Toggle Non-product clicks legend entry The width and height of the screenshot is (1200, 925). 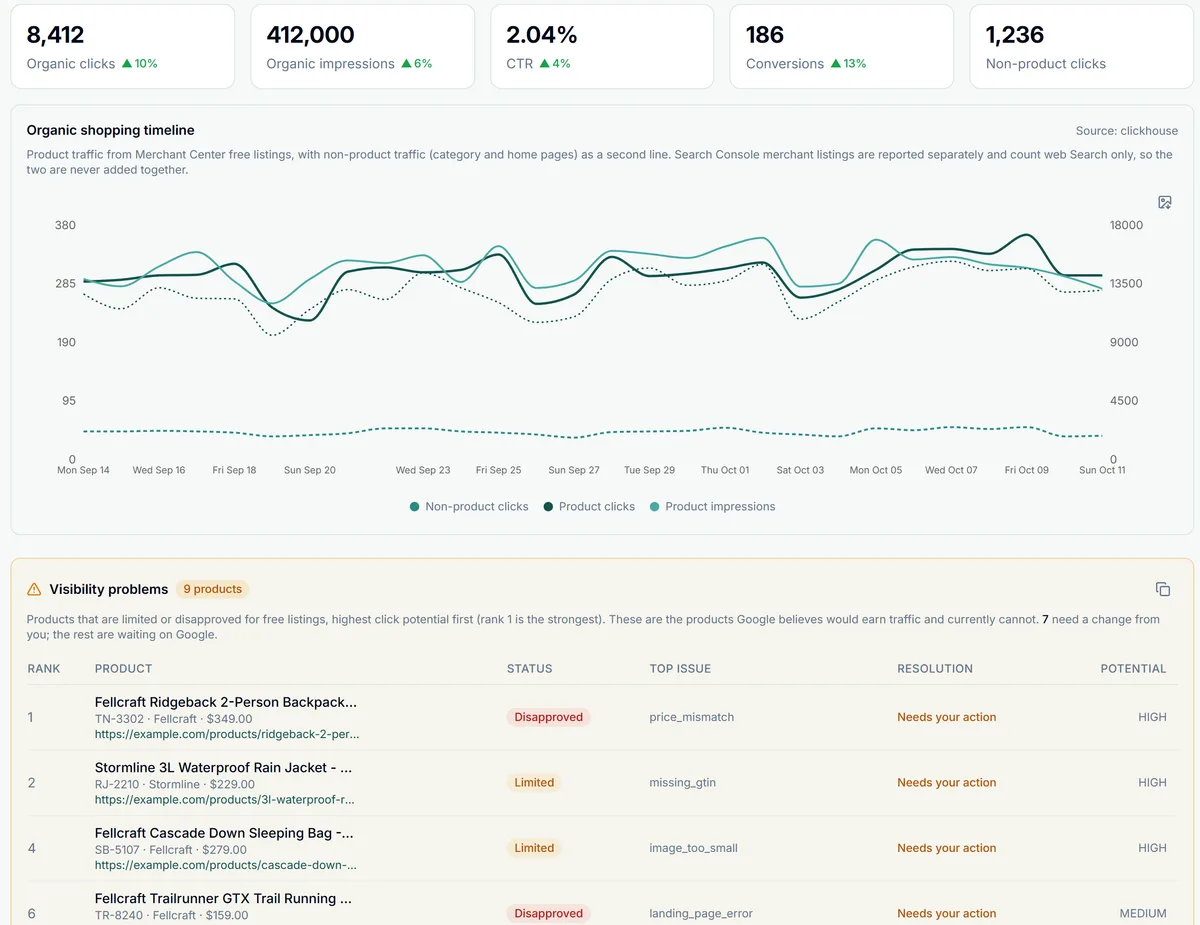coord(469,507)
